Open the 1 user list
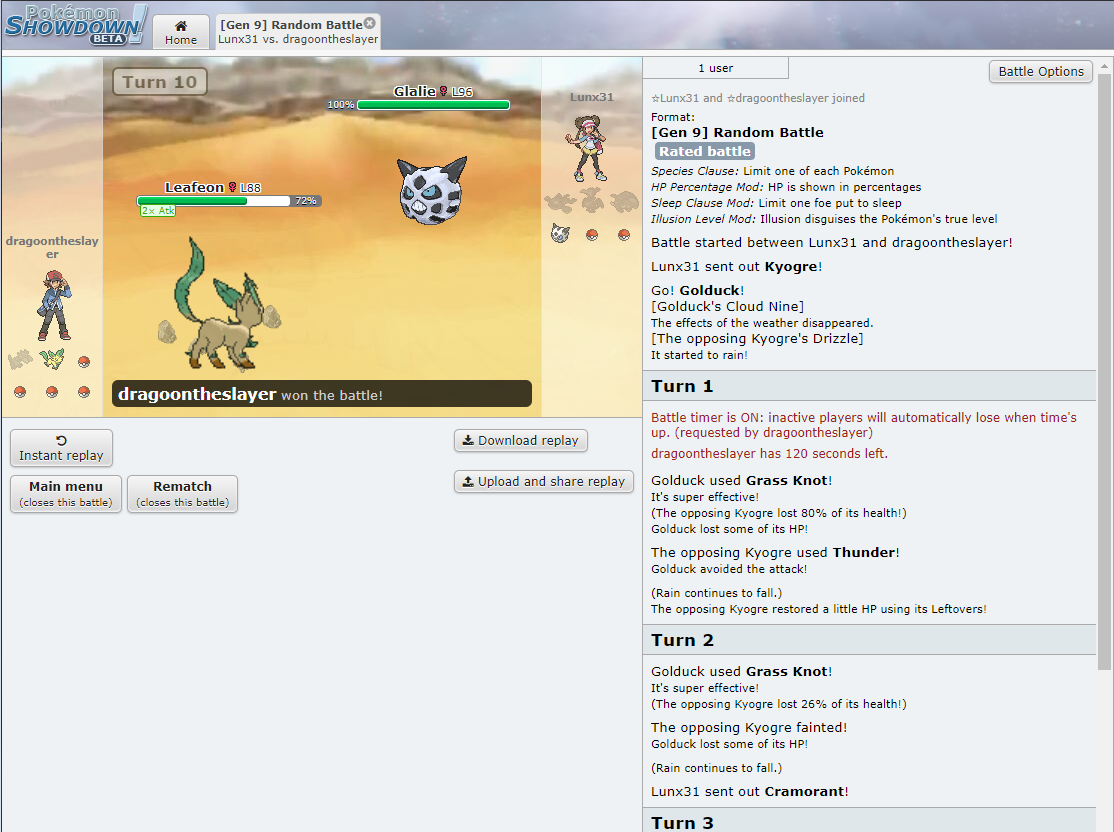This screenshot has width=1114, height=832. tap(715, 68)
